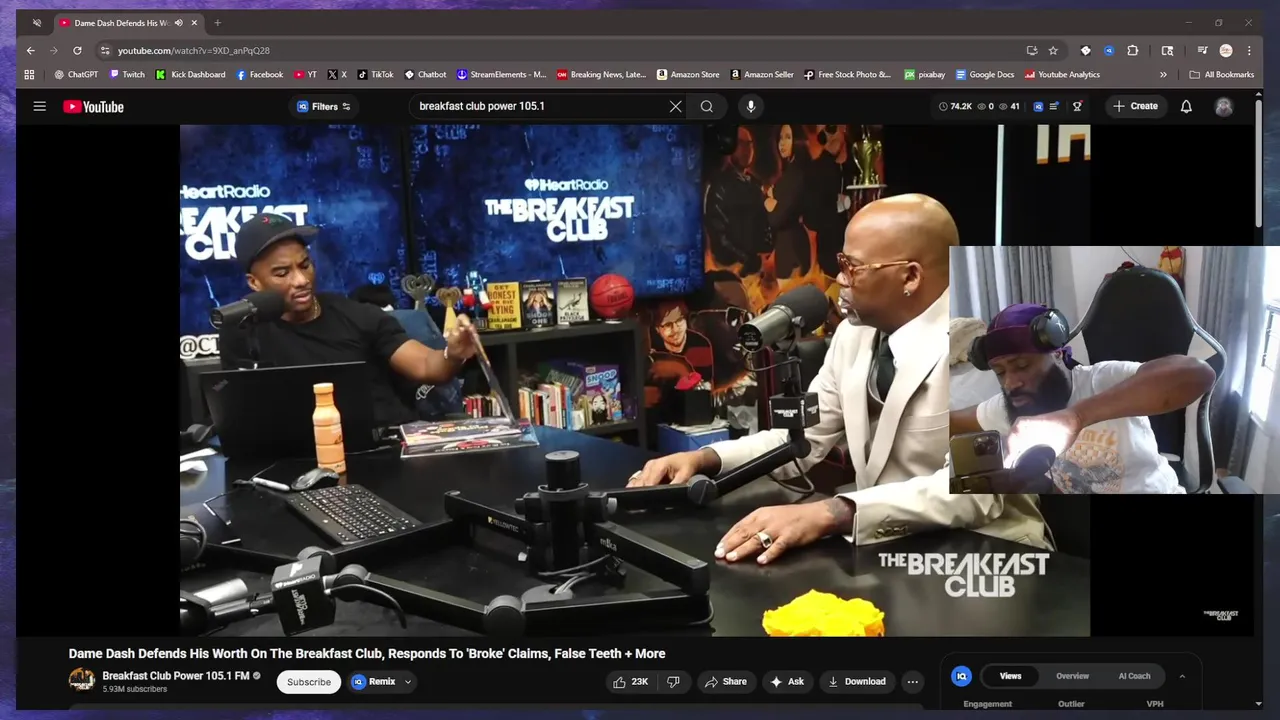Collapse the vidIQ panel chevron
The width and height of the screenshot is (1280, 720).
pyautogui.click(x=1182, y=676)
